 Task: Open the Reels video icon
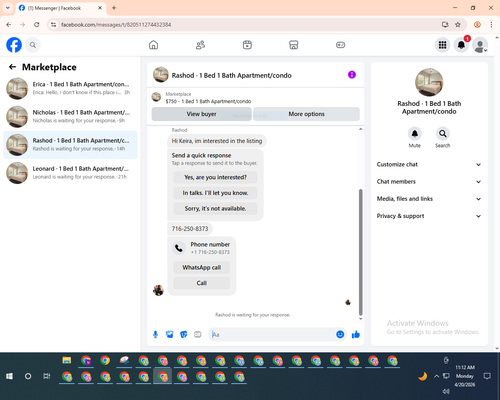click(x=247, y=45)
